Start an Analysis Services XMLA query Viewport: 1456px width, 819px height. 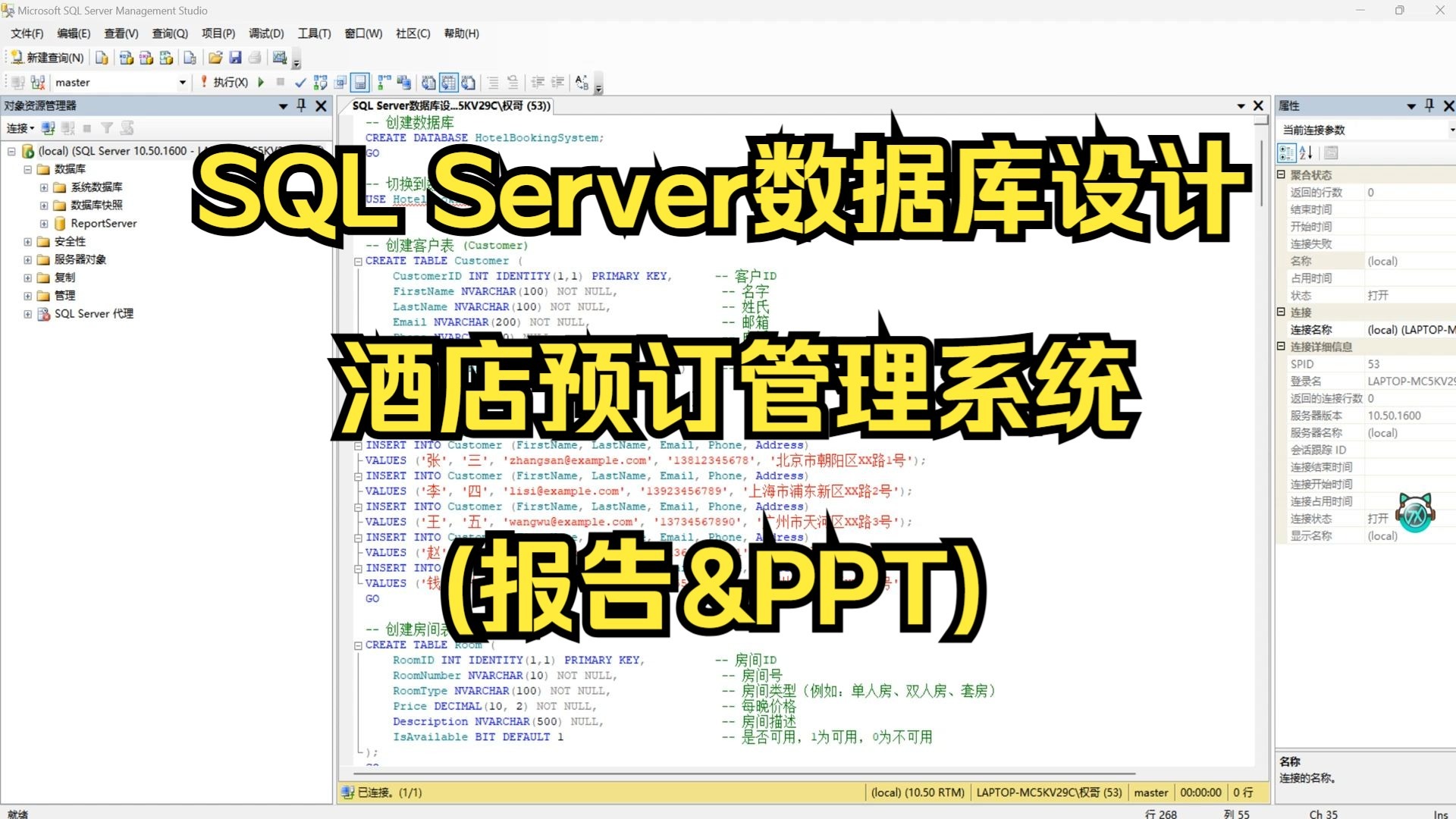click(166, 58)
